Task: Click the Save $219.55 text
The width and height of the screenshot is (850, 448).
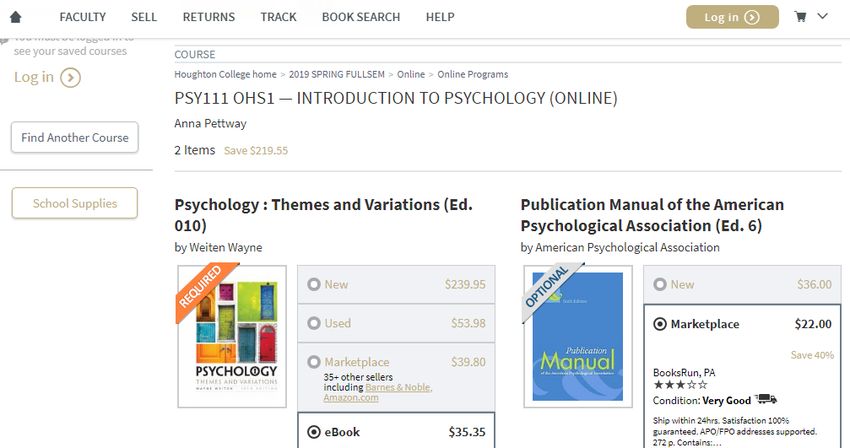Action: [256, 151]
